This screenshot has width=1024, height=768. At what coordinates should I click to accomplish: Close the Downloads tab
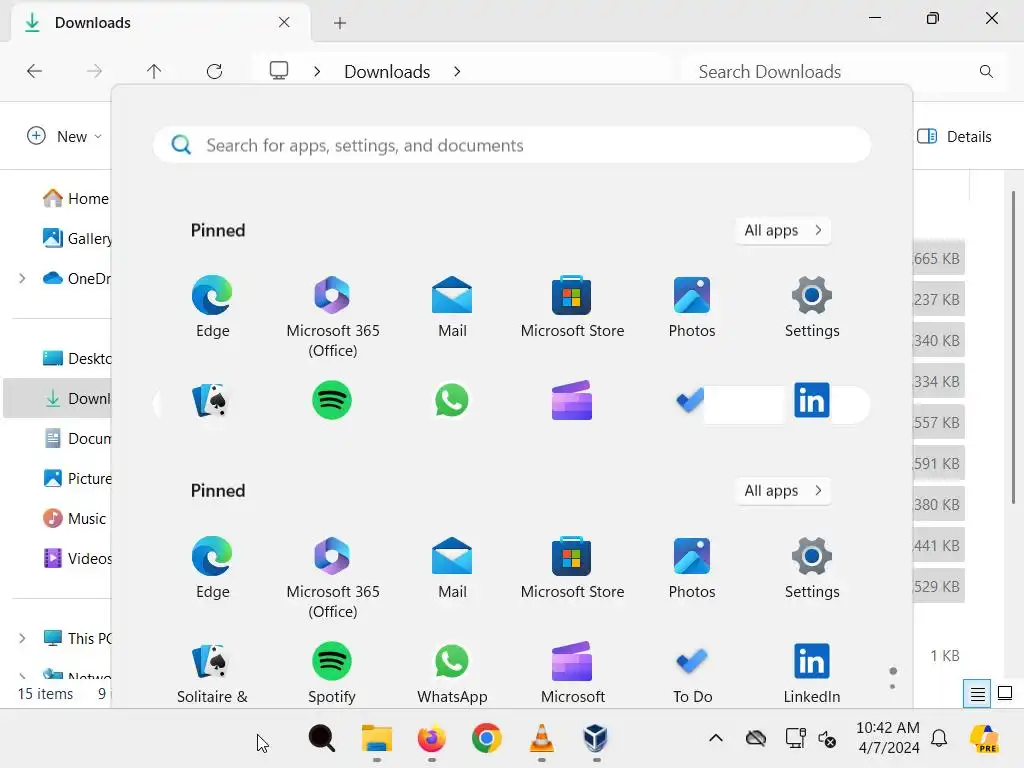pyautogui.click(x=284, y=22)
